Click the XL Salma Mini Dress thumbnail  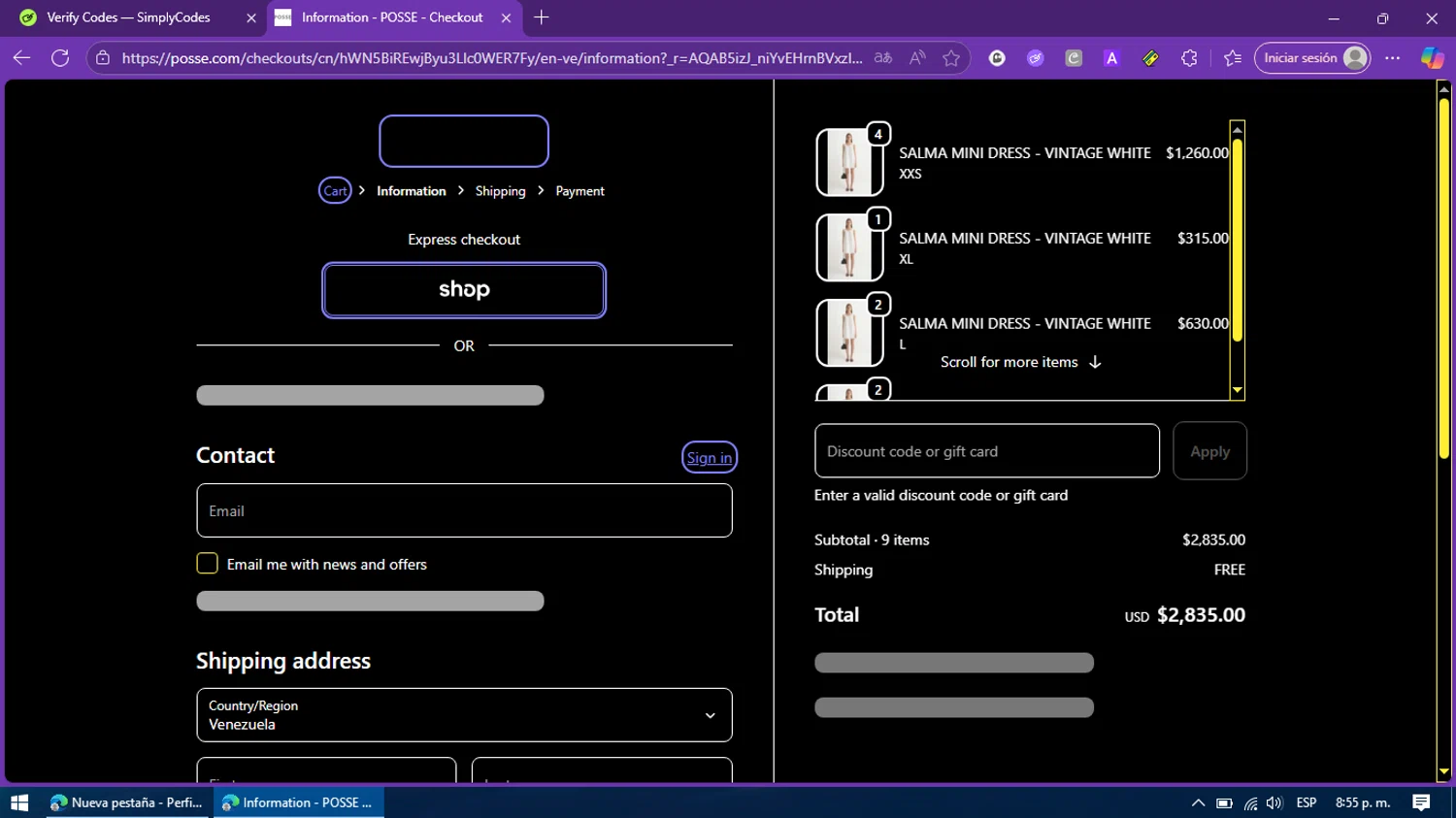[849, 247]
